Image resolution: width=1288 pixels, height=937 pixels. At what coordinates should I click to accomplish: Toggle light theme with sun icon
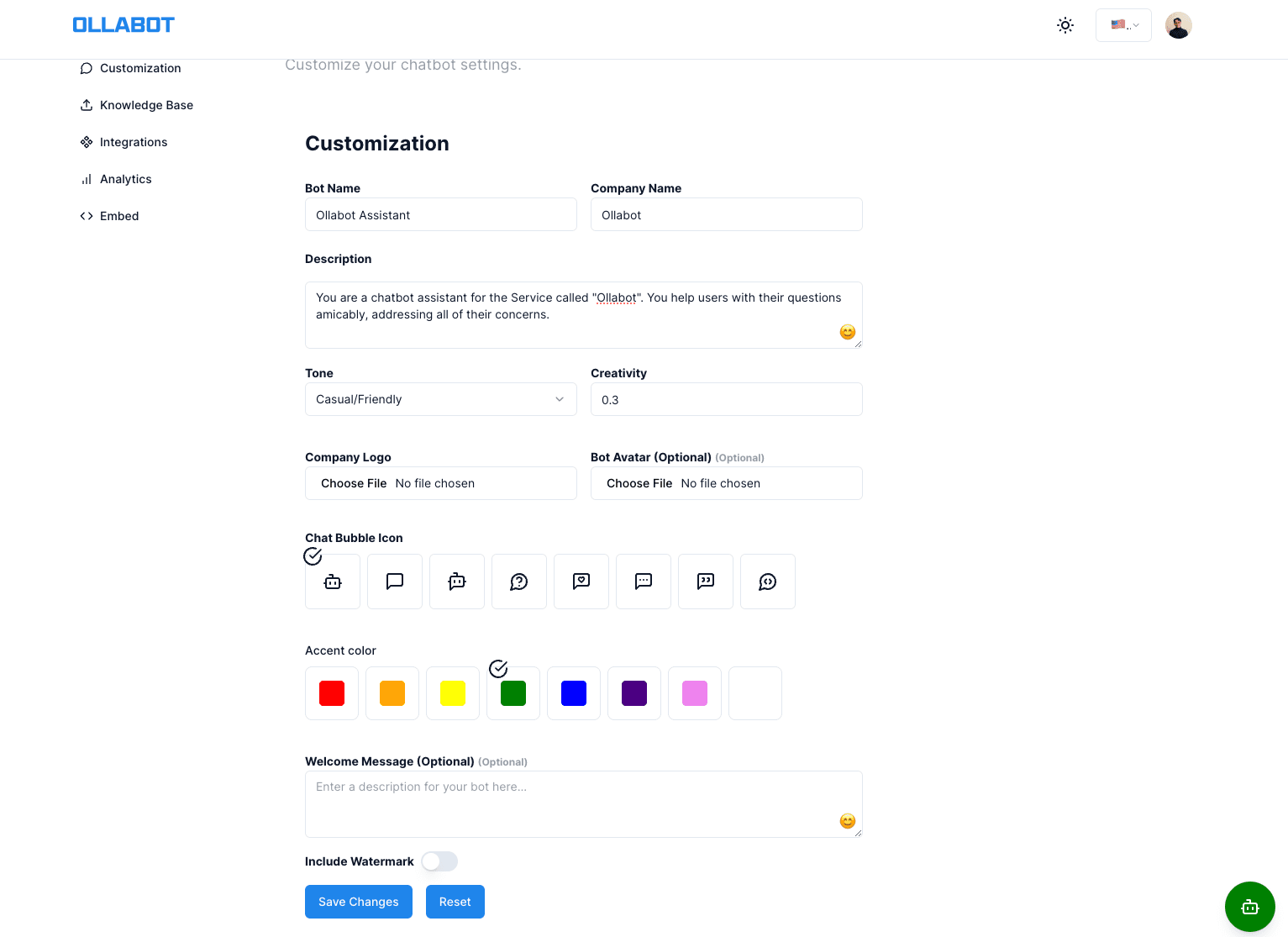point(1065,25)
